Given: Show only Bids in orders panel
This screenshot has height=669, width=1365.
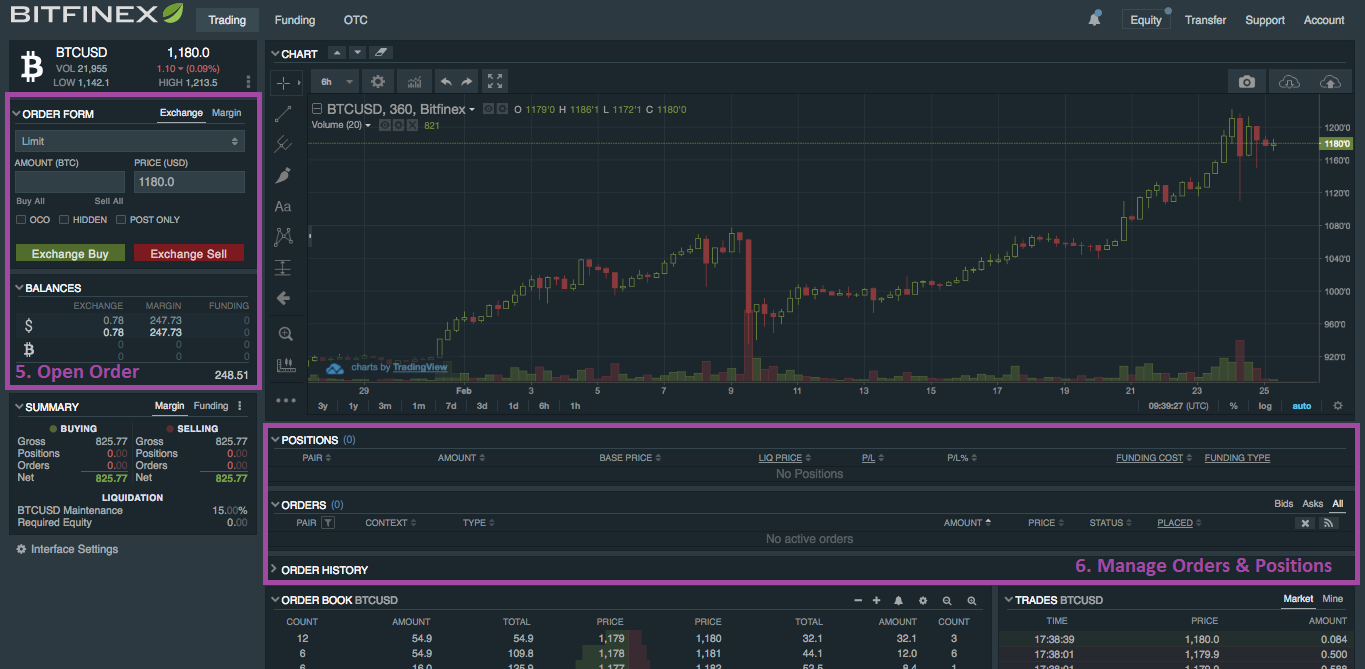Looking at the screenshot, I should (x=1283, y=504).
